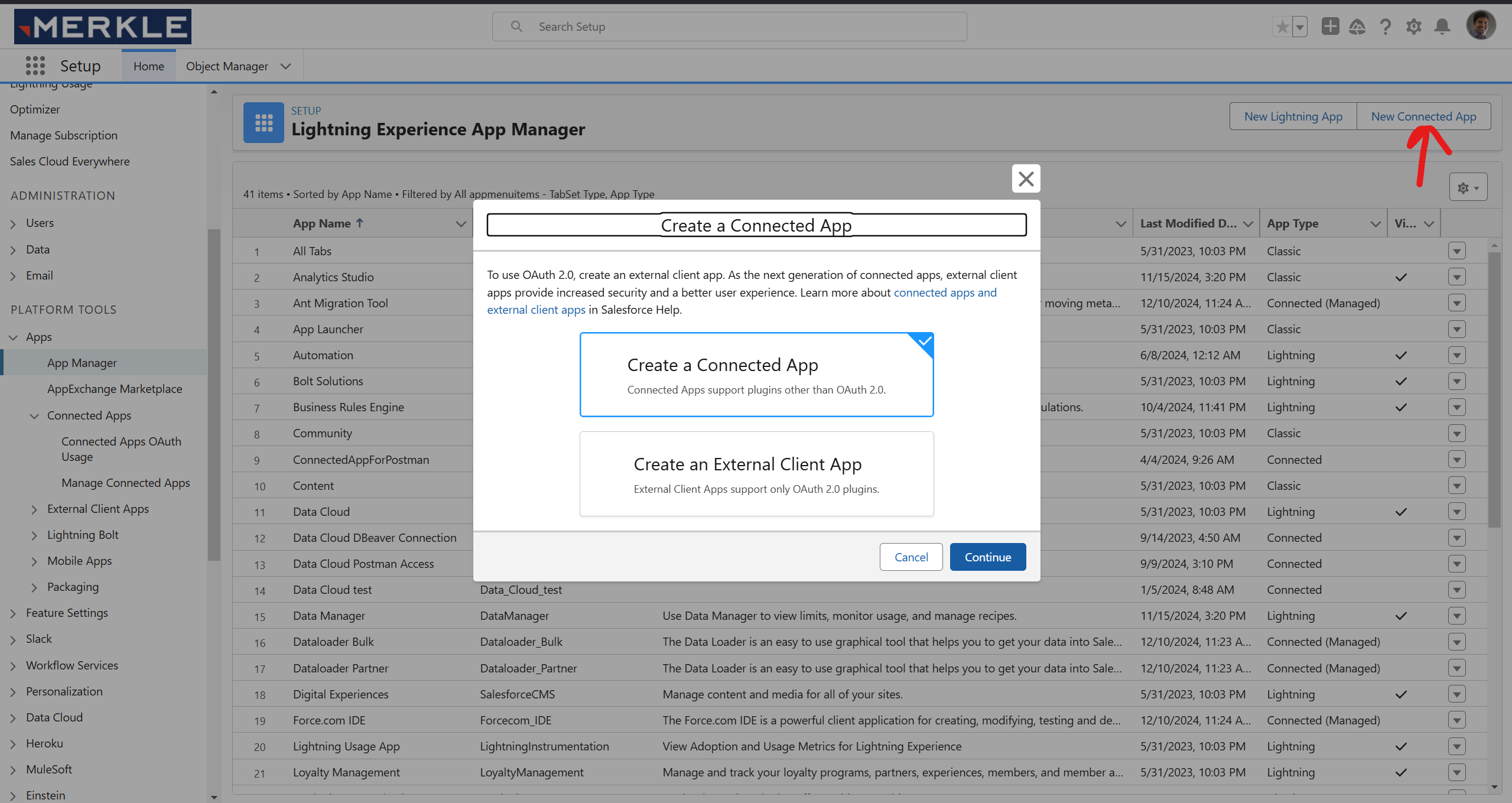Image resolution: width=1512 pixels, height=803 pixels.
Task: Open Manage Subscription in sidebar
Action: coord(64,135)
